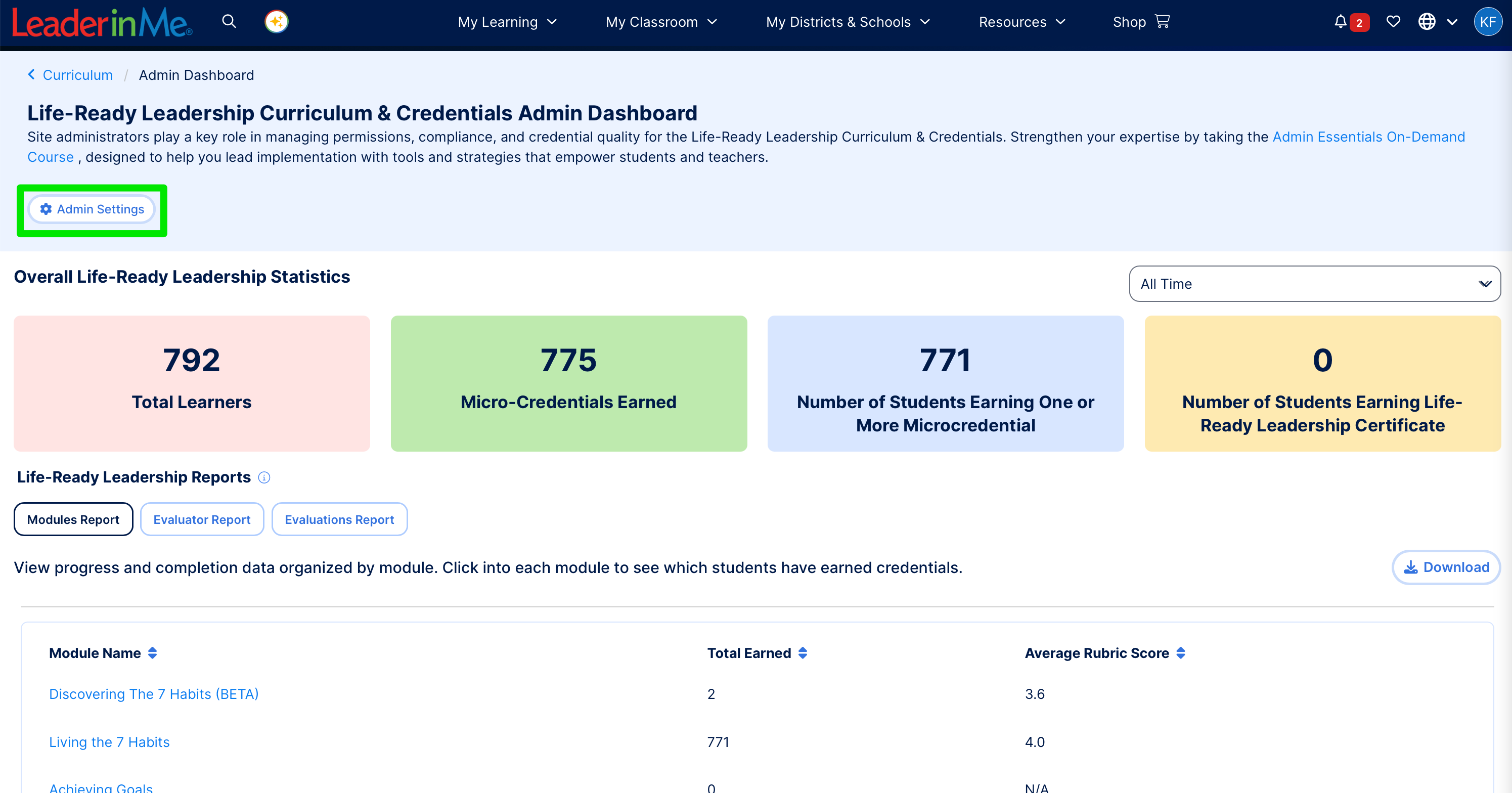Expand the language chevron next to globe

coord(1452,22)
